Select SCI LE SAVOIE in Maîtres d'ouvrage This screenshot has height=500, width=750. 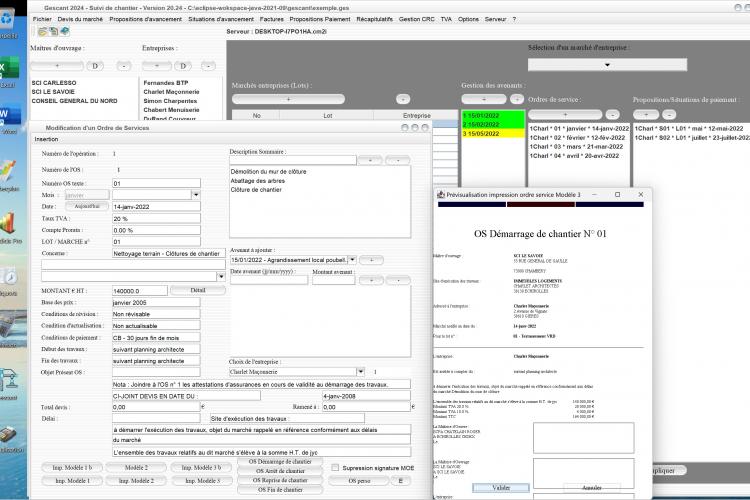tap(53, 92)
